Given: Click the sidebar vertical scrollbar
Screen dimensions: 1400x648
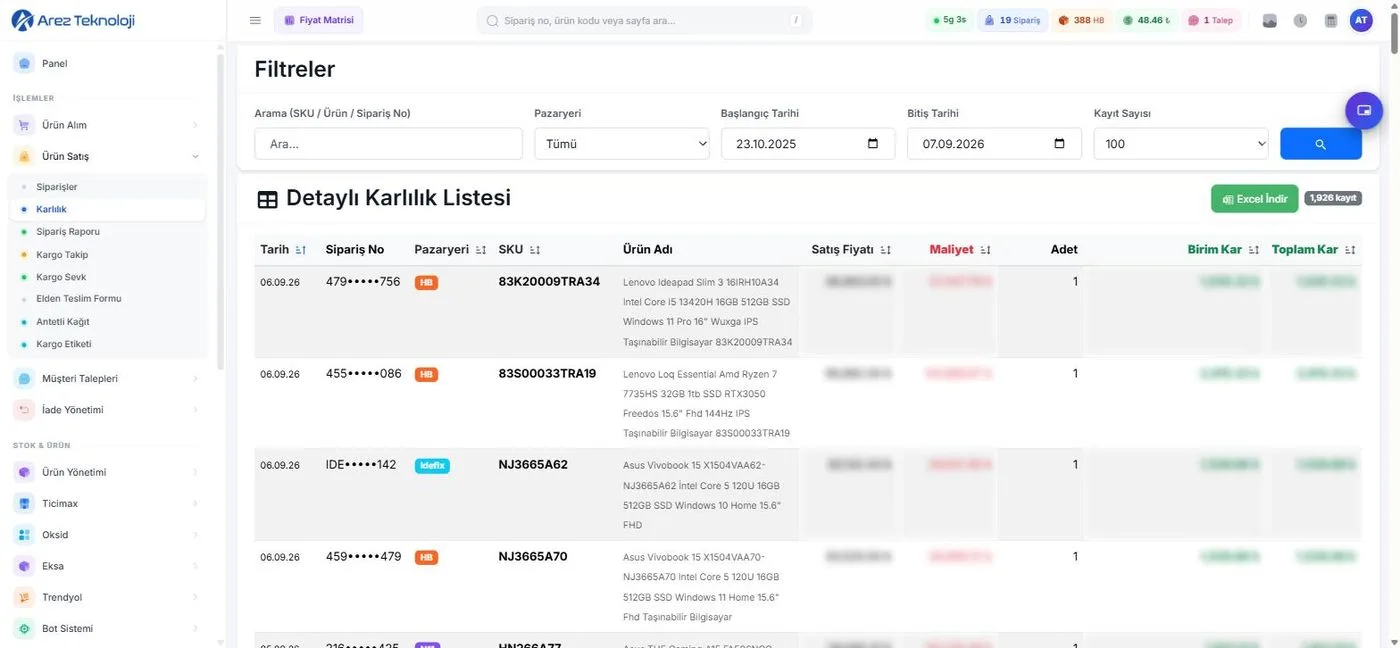Looking at the screenshot, I should click(x=220, y=210).
